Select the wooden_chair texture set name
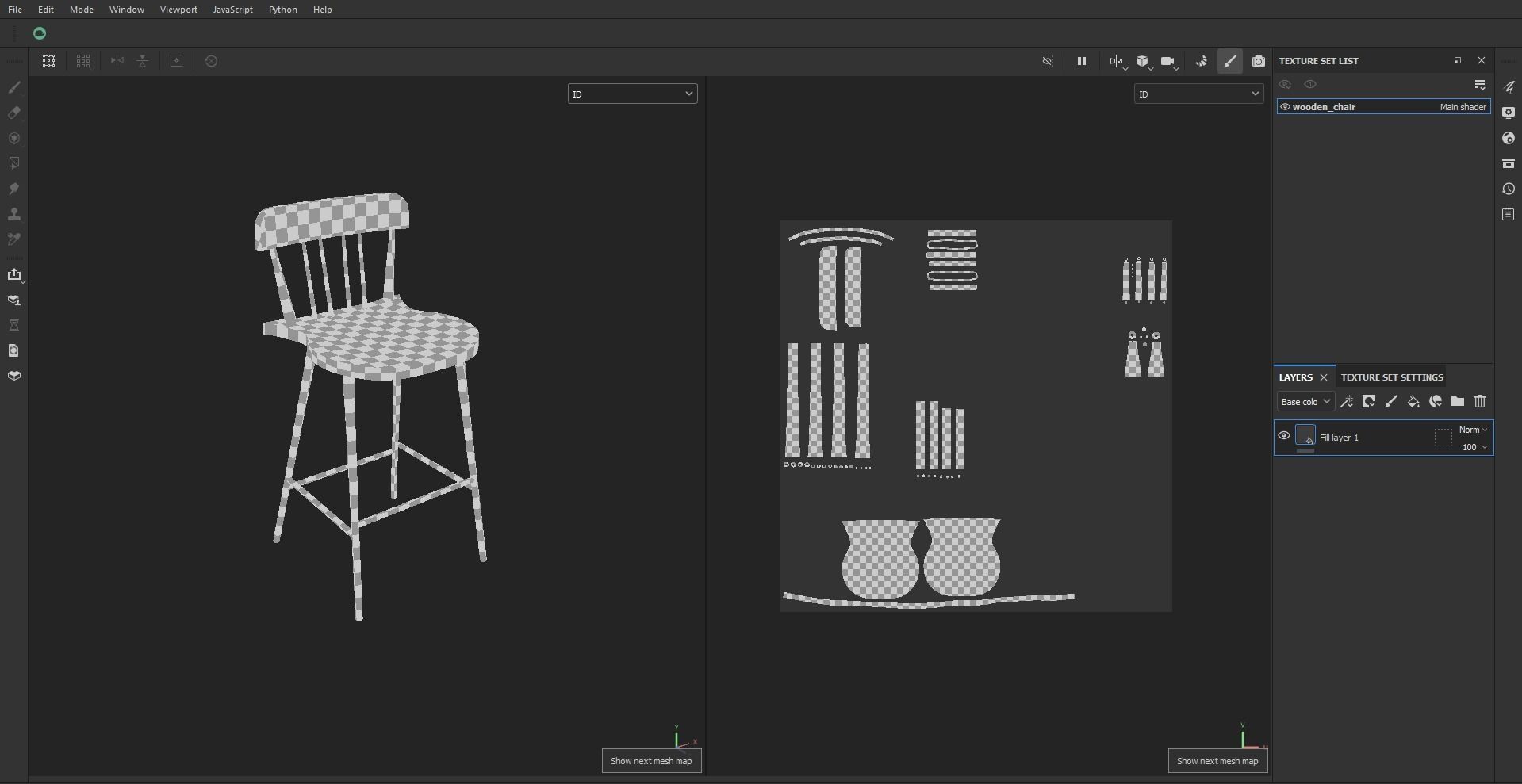The width and height of the screenshot is (1522, 784). pyautogui.click(x=1324, y=107)
